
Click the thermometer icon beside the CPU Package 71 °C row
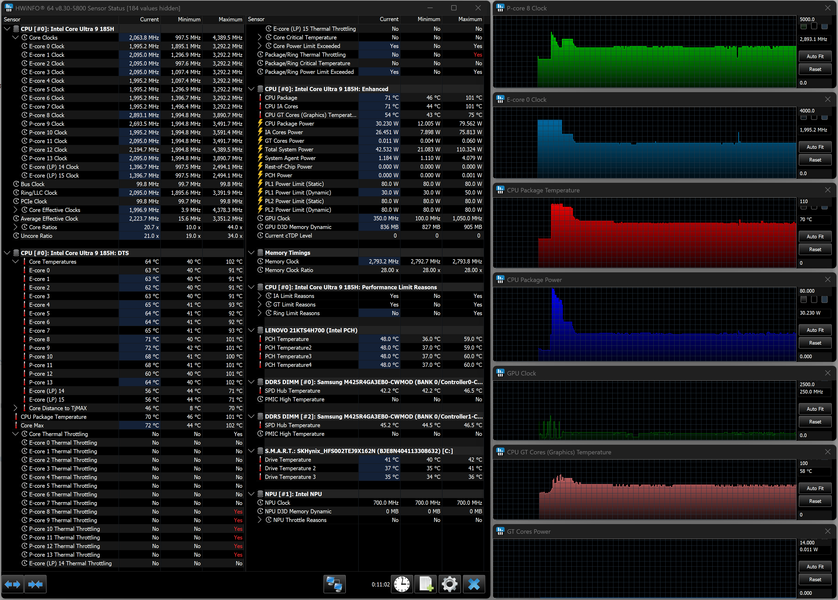coord(260,98)
